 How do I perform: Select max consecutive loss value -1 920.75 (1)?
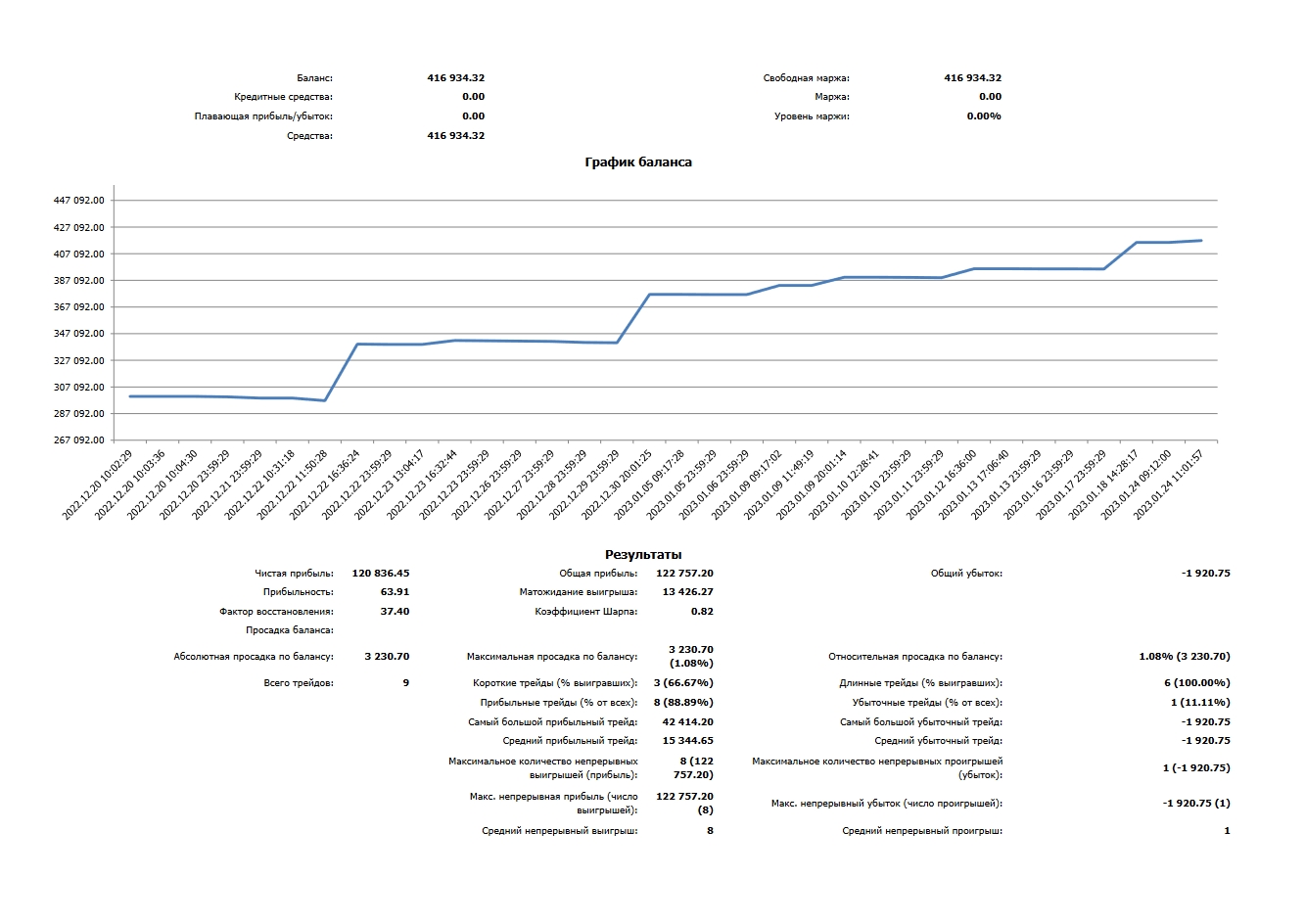point(1196,804)
